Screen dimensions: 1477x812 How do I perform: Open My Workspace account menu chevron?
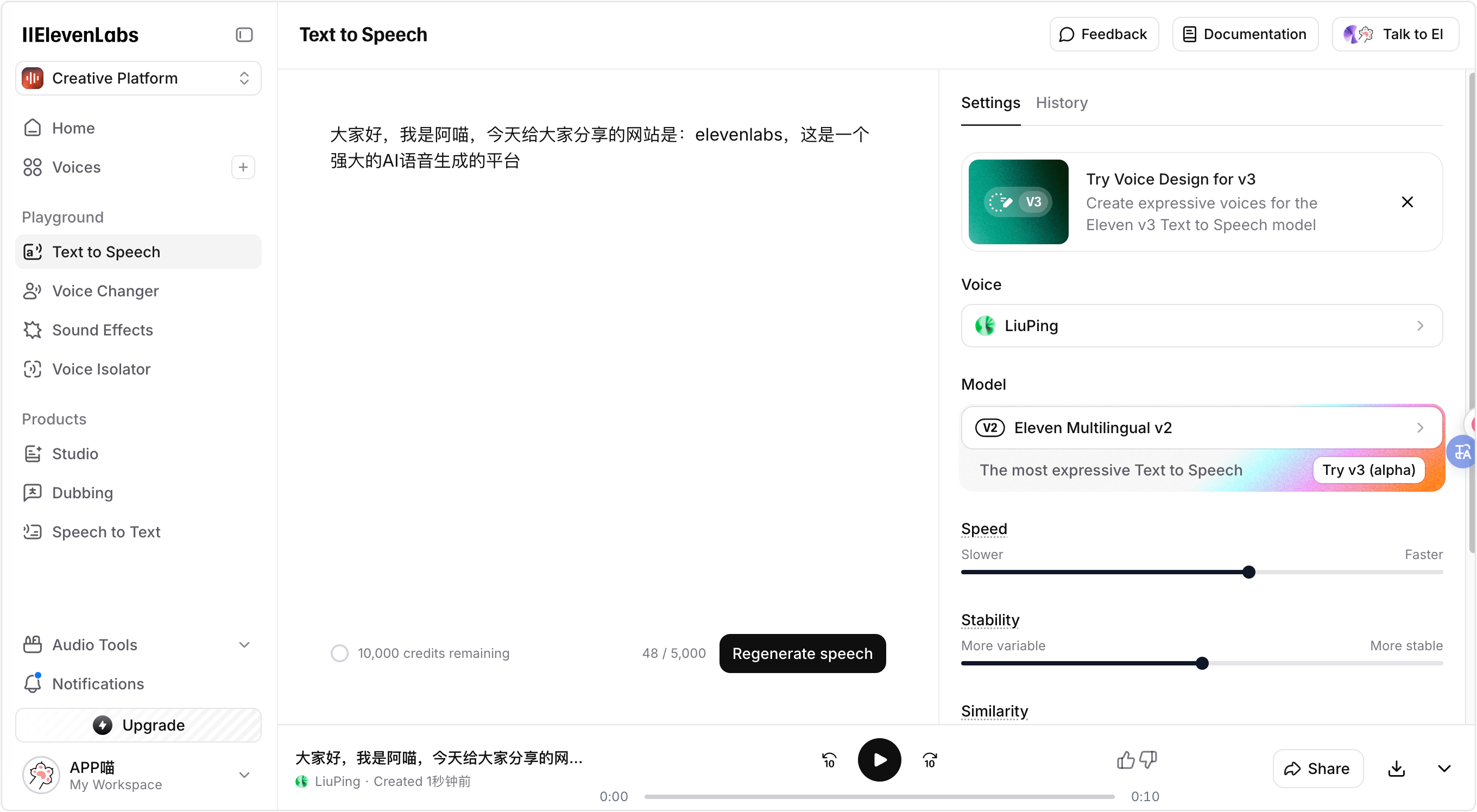point(244,775)
